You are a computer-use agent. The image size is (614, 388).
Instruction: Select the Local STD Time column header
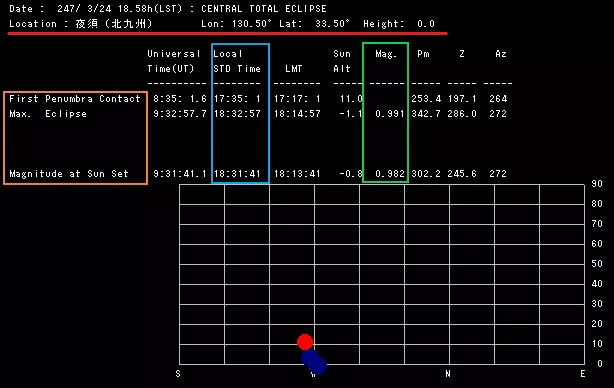pyautogui.click(x=237, y=61)
